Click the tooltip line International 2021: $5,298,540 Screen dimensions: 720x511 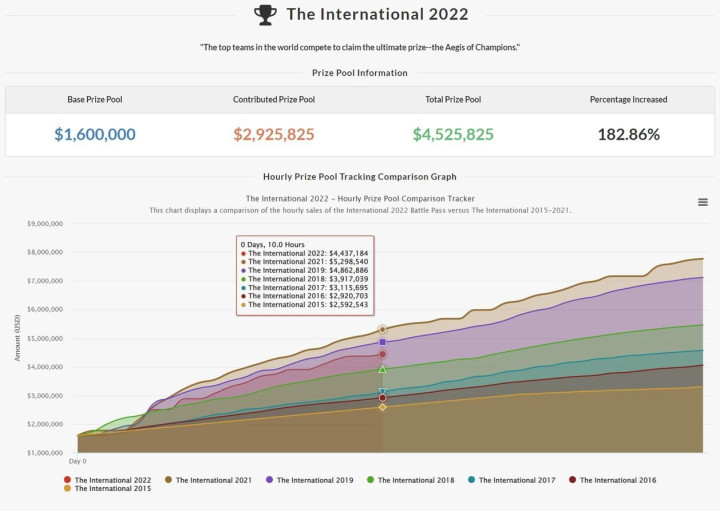304,262
